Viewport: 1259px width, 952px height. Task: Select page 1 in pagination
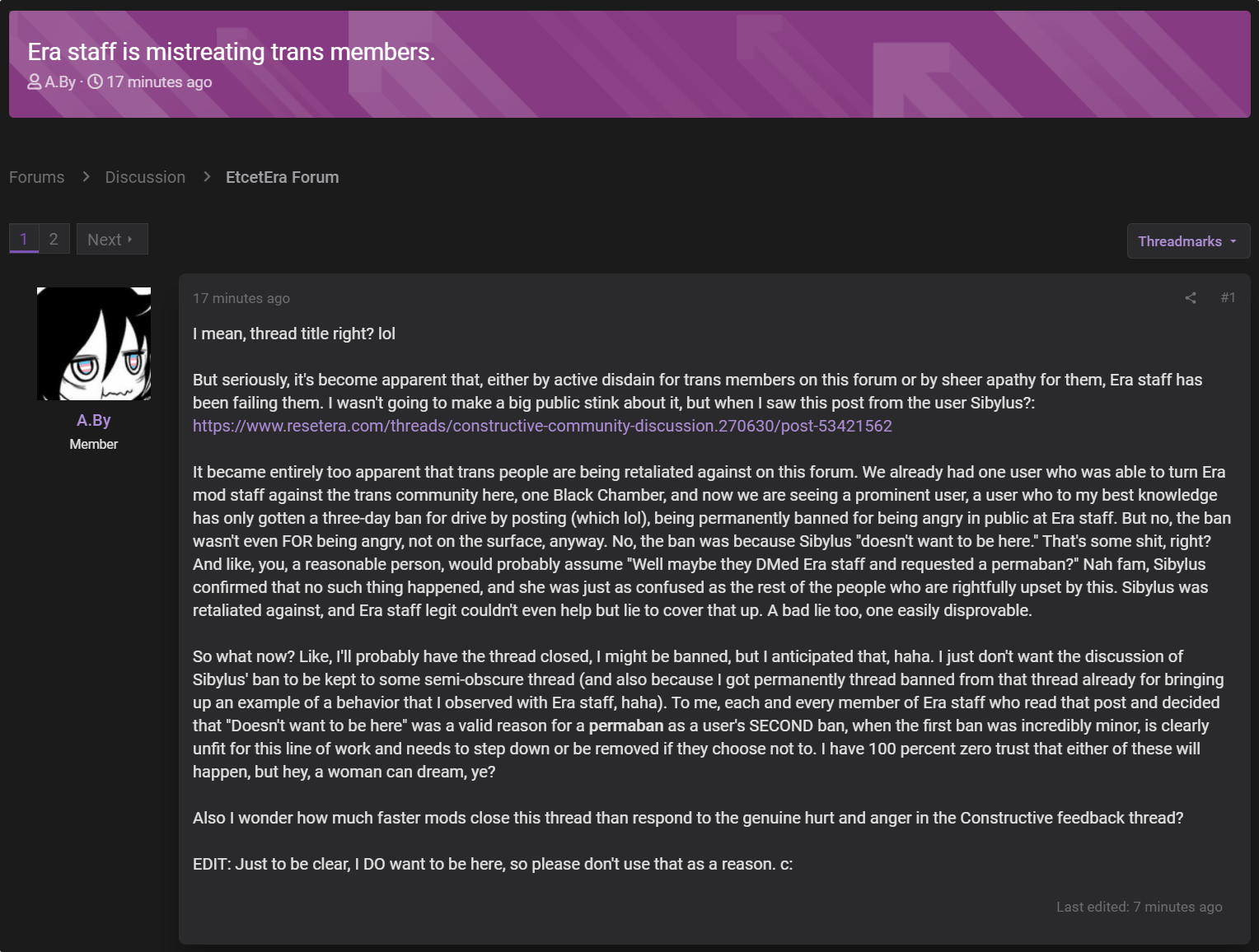tap(24, 239)
